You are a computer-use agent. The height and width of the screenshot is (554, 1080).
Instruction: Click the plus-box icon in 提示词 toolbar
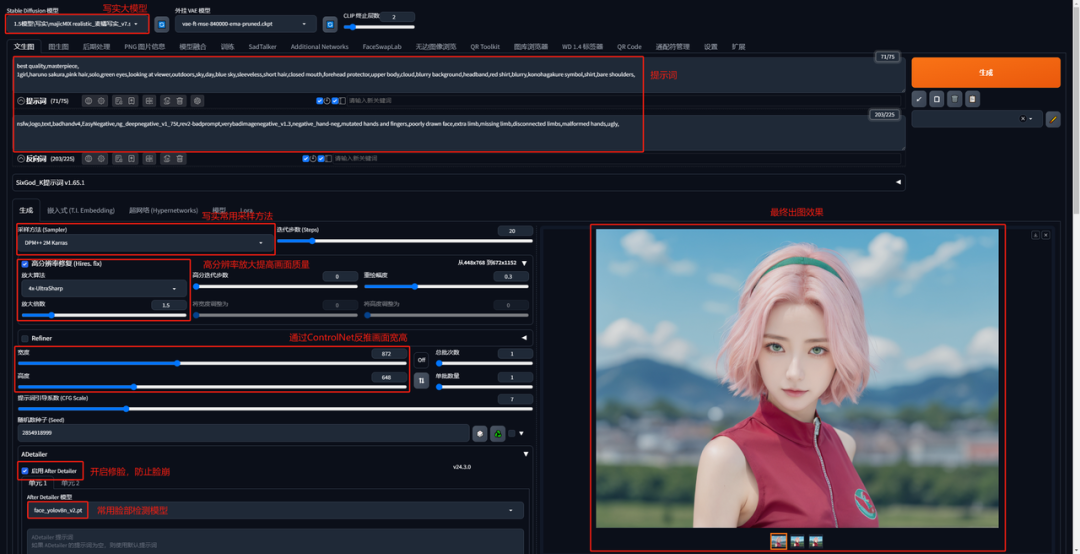(x=132, y=101)
